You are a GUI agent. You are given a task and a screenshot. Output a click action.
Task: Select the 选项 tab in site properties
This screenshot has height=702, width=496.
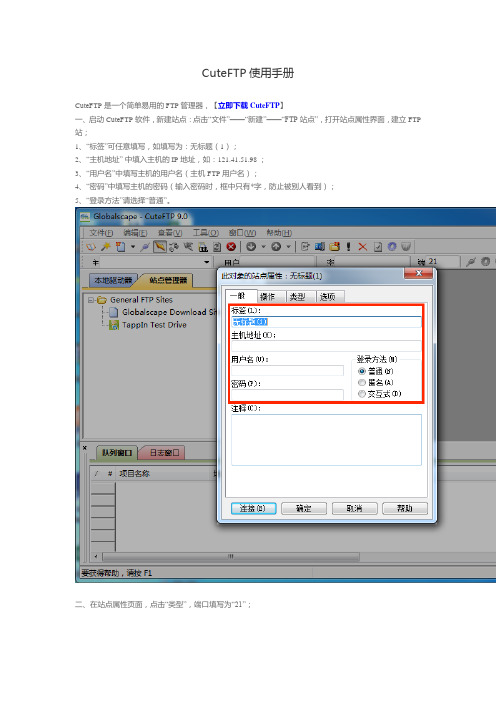tap(330, 296)
